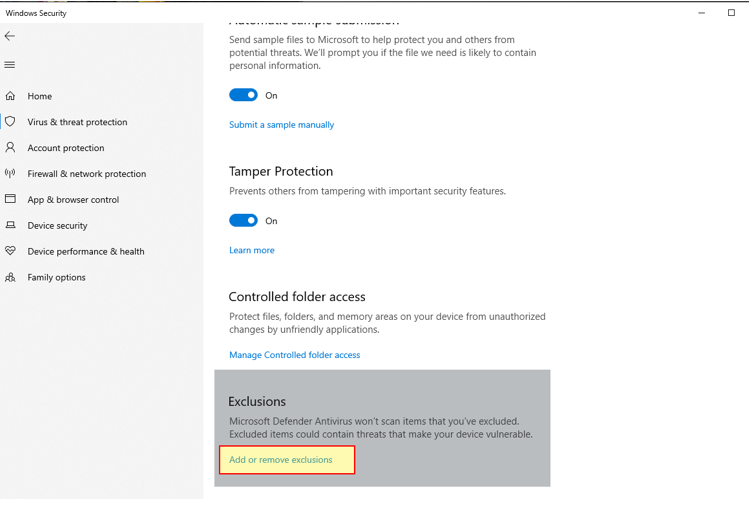The width and height of the screenshot is (749, 506).
Task: Click Learn more under Tamper Protection
Action: click(252, 250)
